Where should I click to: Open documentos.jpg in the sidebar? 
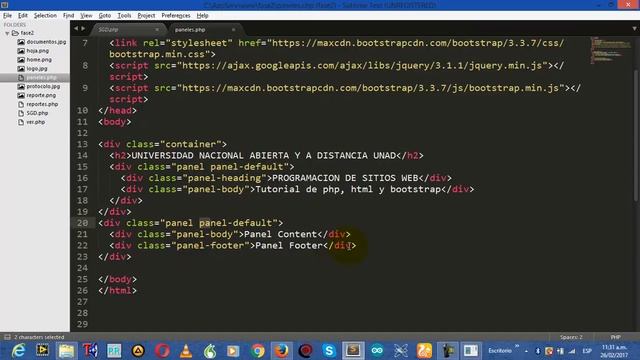tap(46, 42)
